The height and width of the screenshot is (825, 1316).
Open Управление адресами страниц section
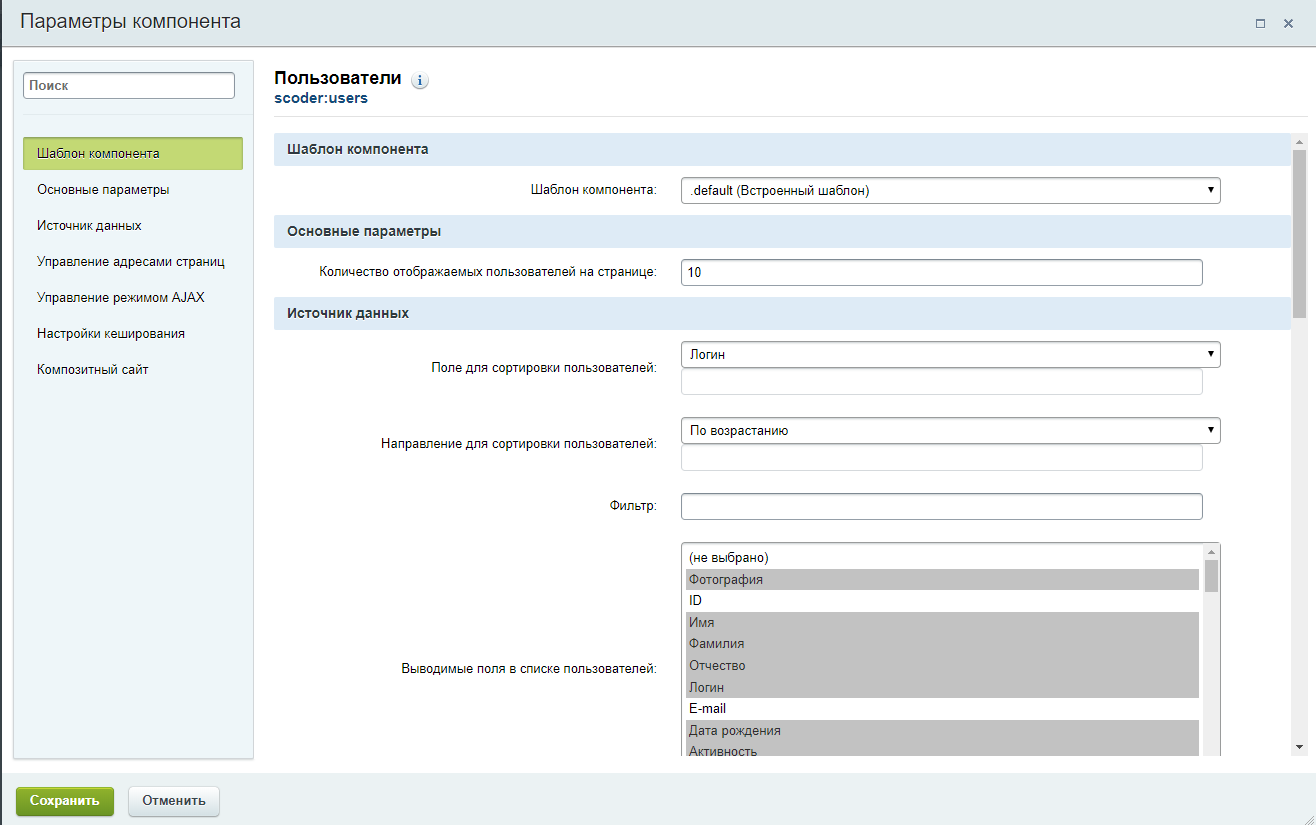click(131, 262)
